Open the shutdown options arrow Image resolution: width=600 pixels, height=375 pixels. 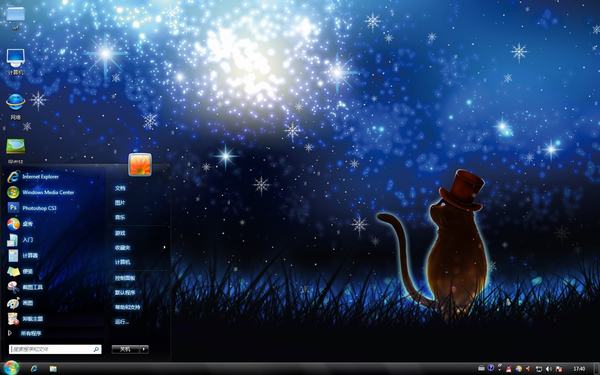tap(144, 349)
